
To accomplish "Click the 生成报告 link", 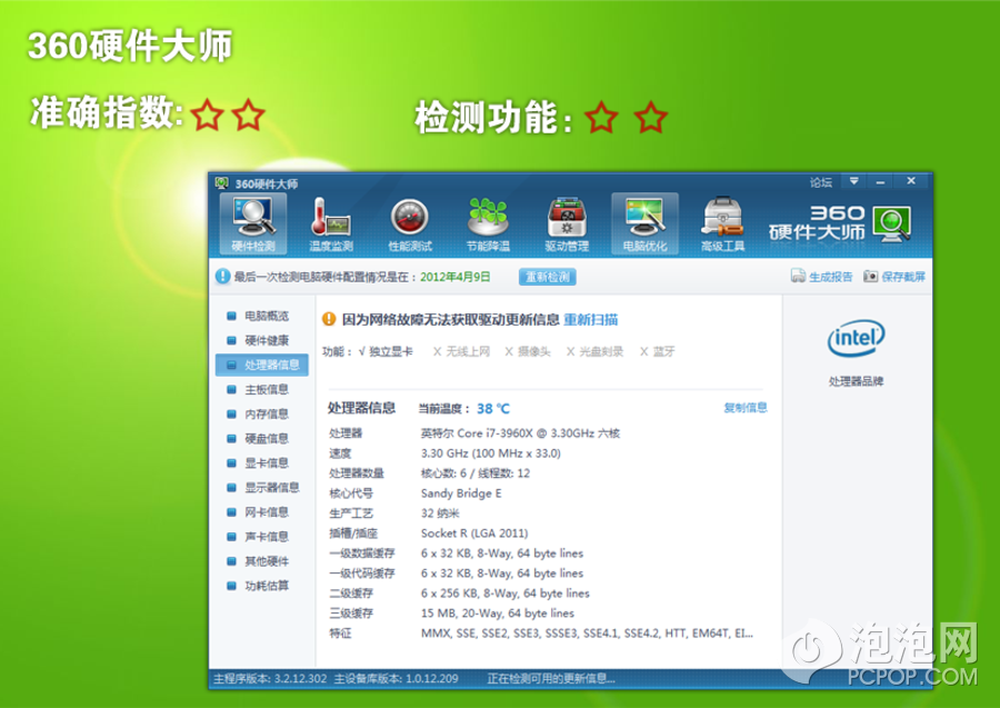I will coord(830,276).
